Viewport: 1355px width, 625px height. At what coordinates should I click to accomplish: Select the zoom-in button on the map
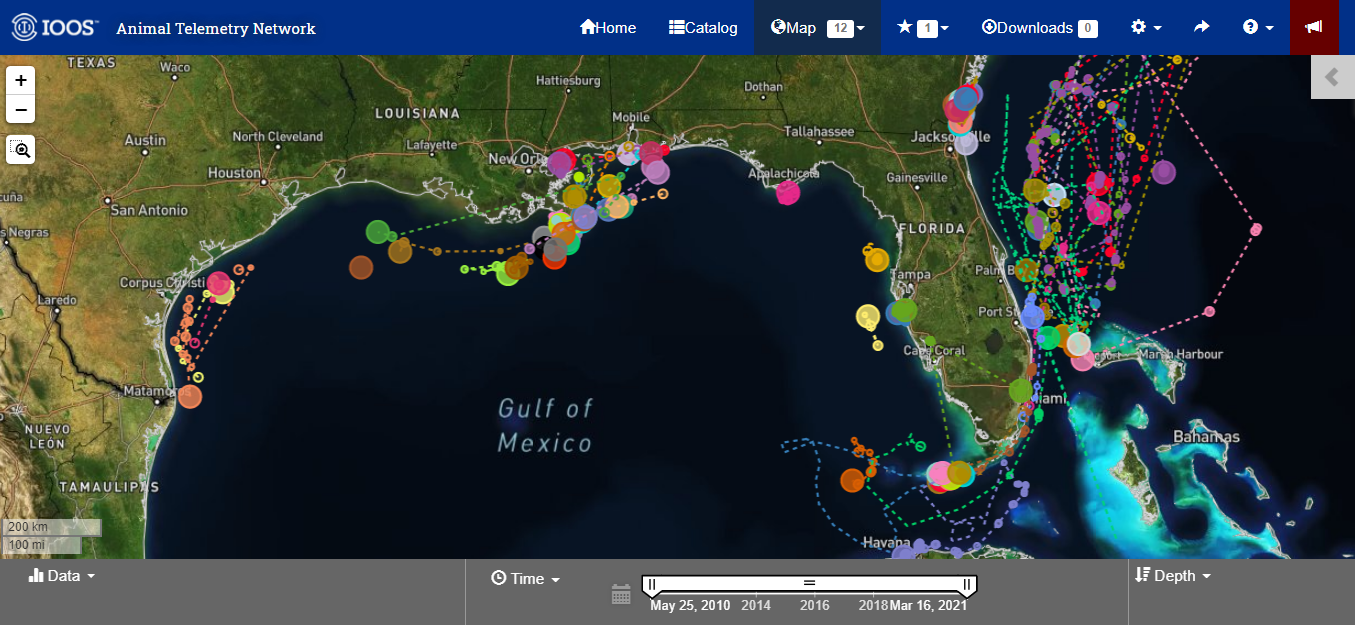pos(20,78)
